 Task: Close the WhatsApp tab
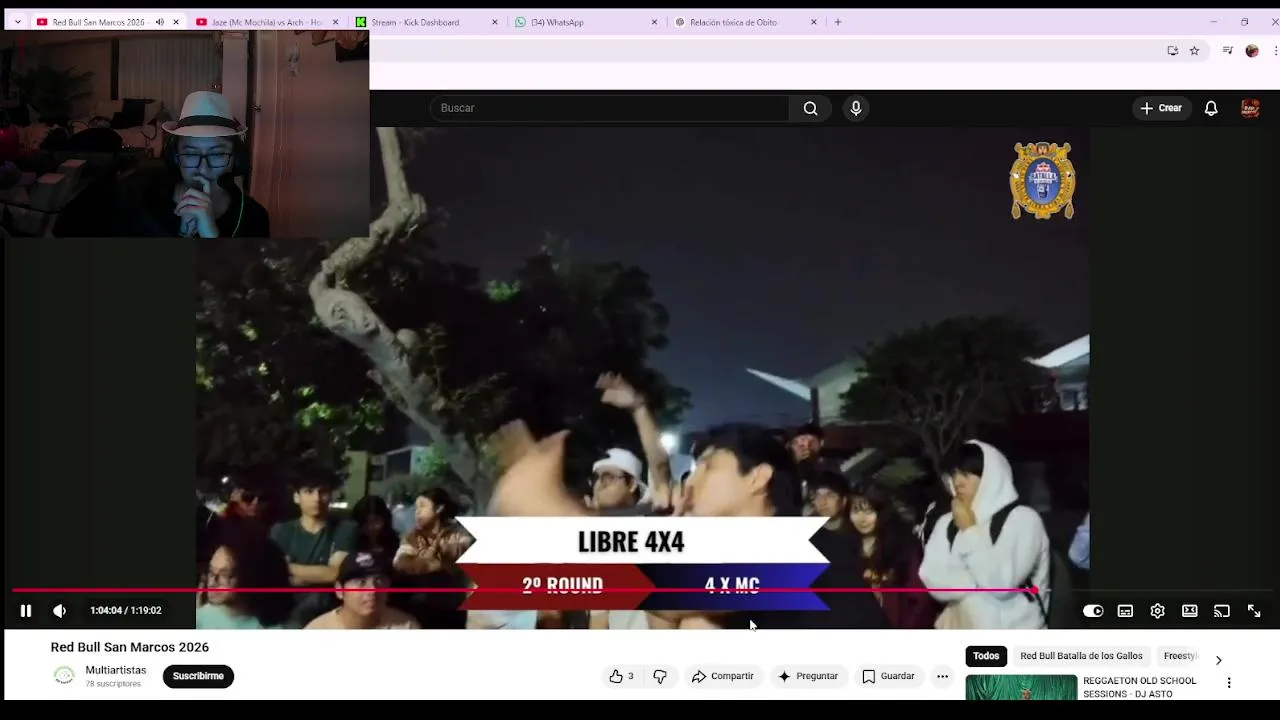[x=655, y=22]
